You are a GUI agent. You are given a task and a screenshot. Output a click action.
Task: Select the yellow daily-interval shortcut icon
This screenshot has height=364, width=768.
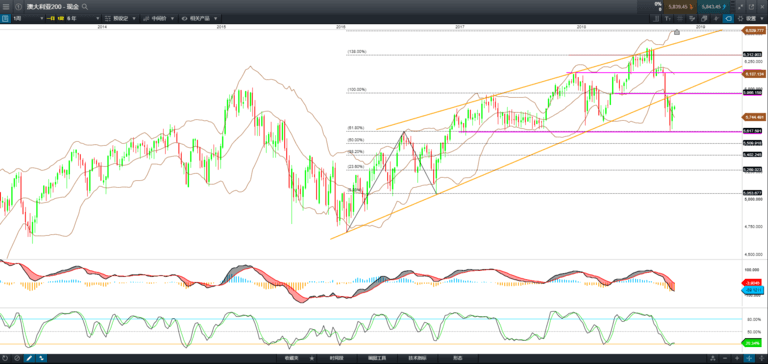(50, 18)
